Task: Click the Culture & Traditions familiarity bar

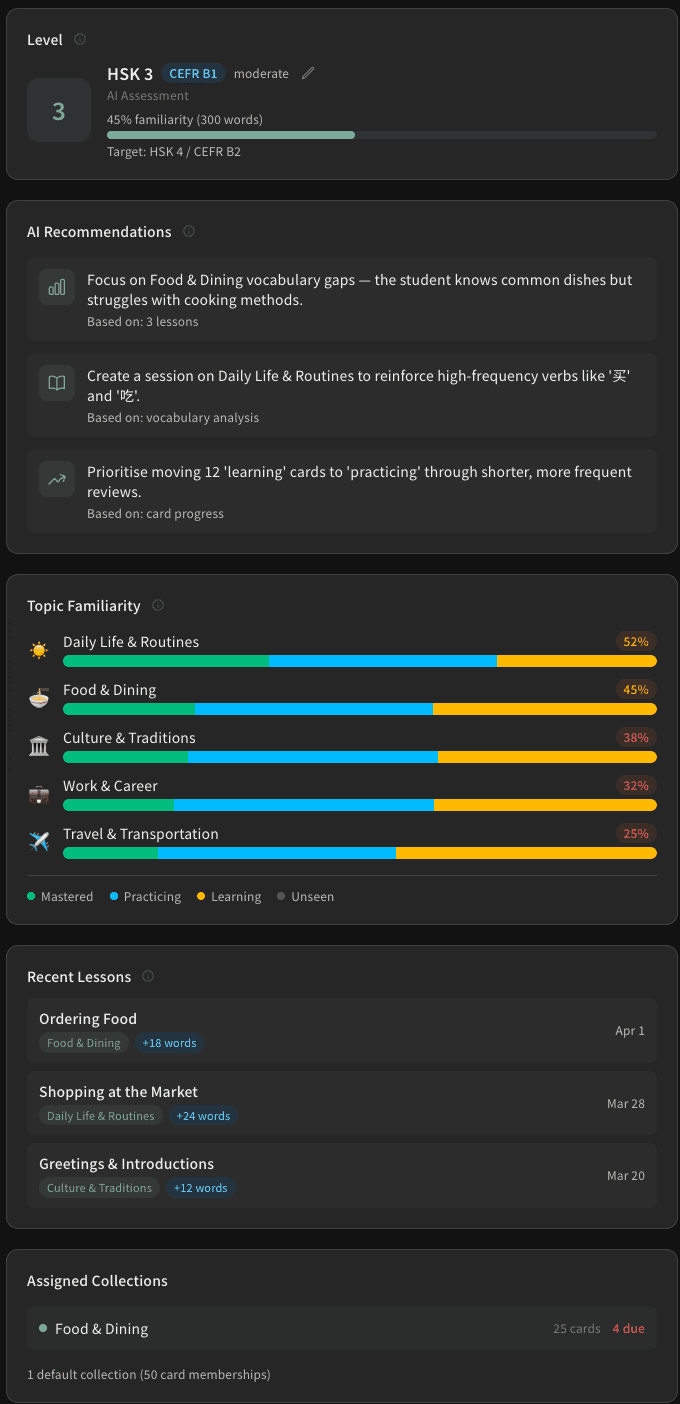Action: click(x=360, y=757)
